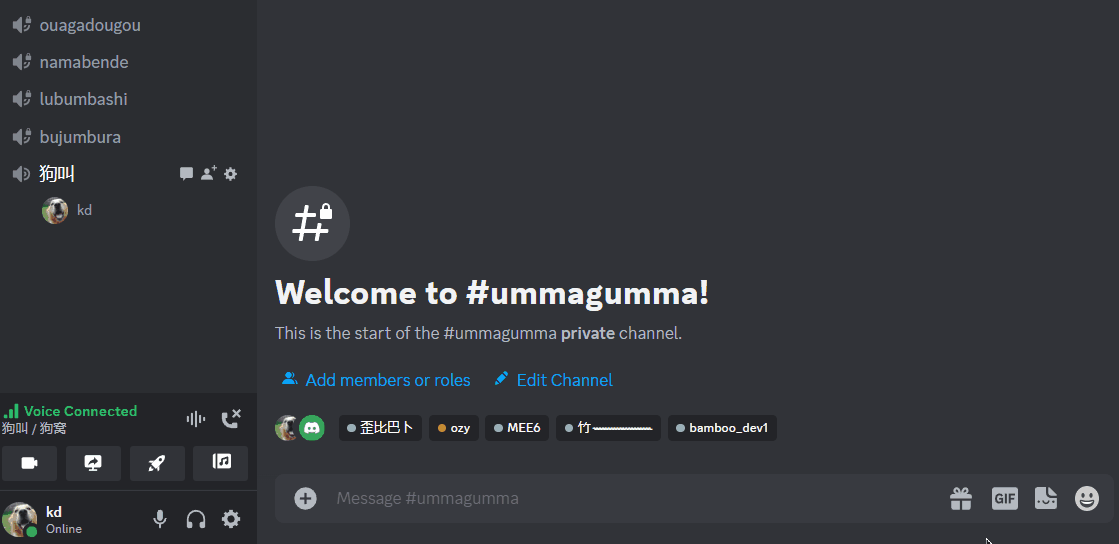
Task: Disconnect from voice call
Action: click(x=231, y=419)
